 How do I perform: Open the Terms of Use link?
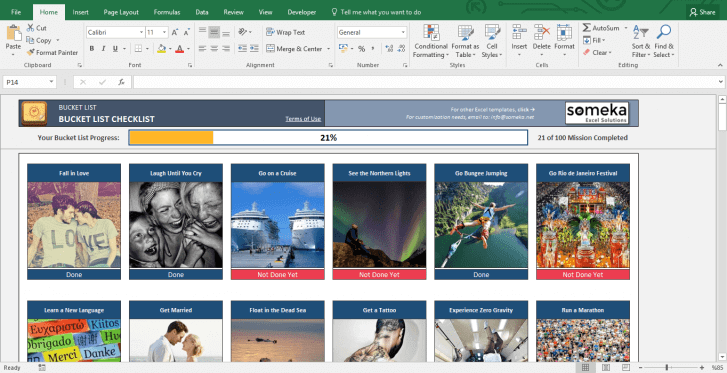[x=303, y=119]
